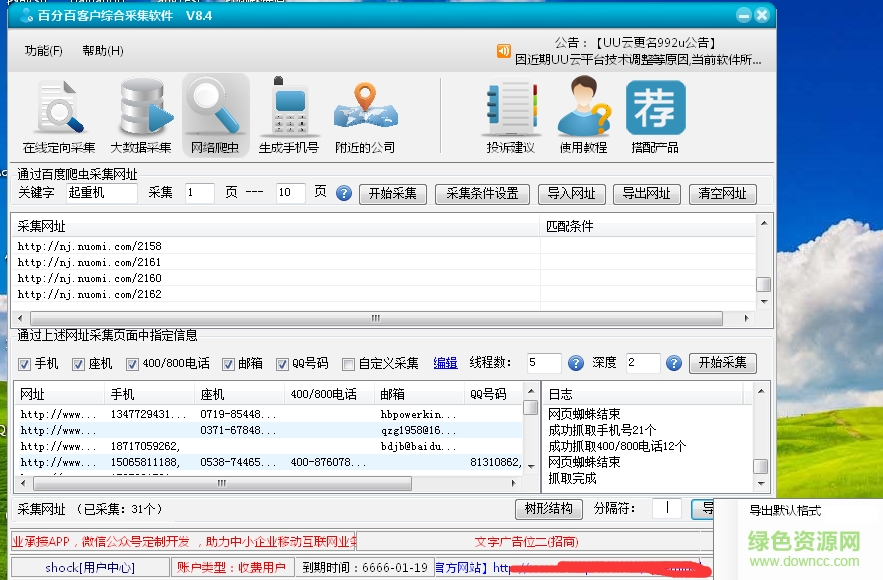883x580 pixels.
Task: Open 附近的公司 (nearby companies) feature
Action: 364,113
